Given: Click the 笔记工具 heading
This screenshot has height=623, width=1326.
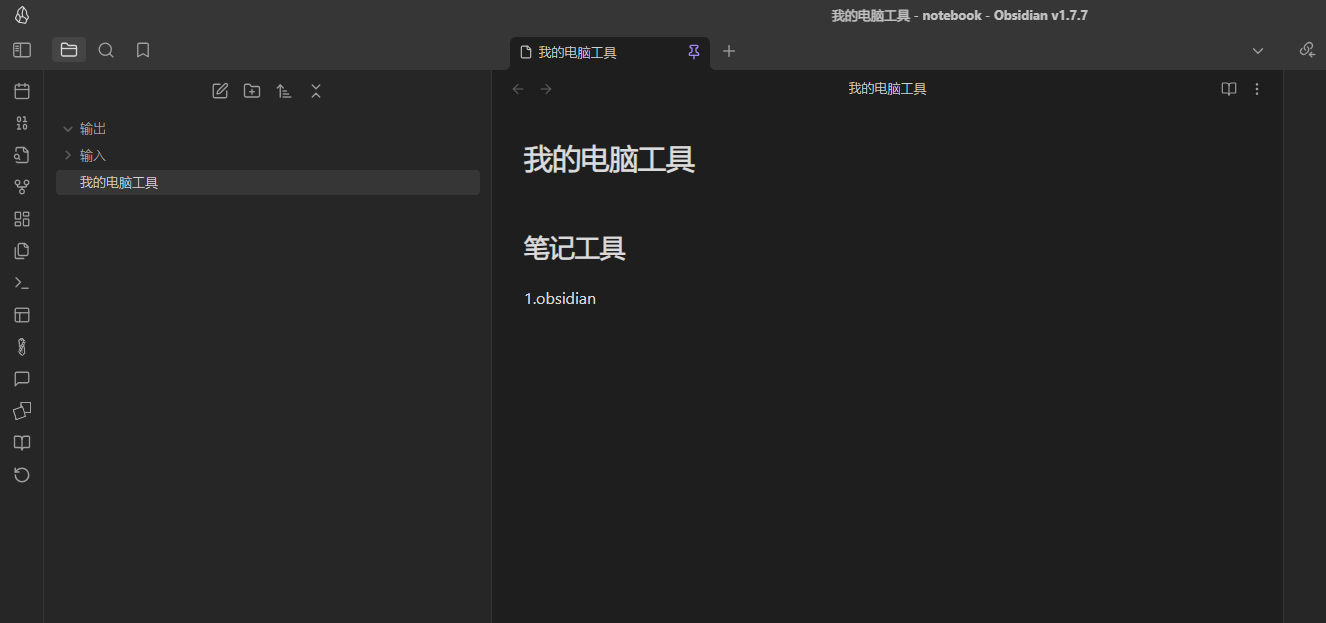Looking at the screenshot, I should [x=575, y=248].
